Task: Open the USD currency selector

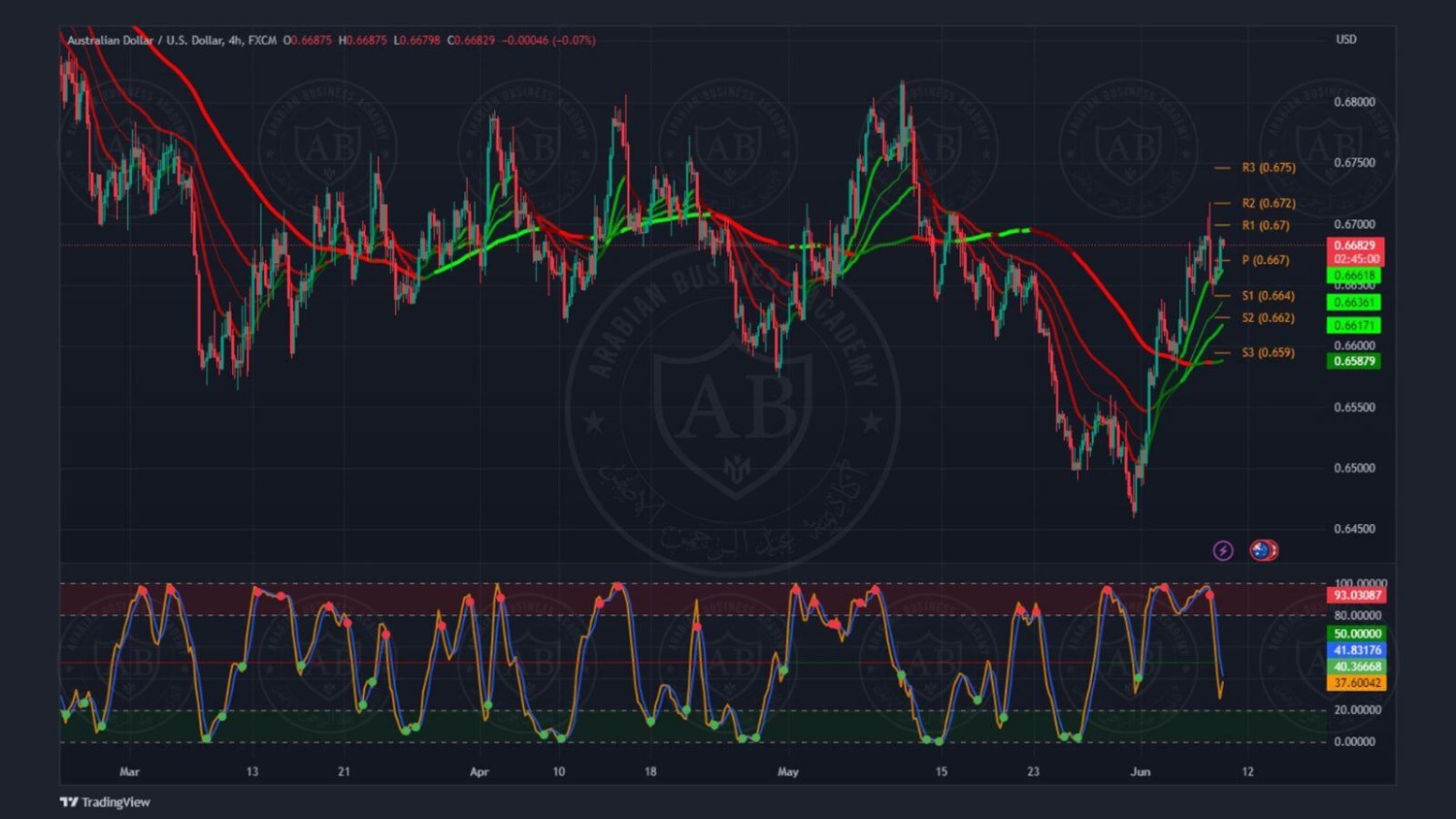Action: pos(1346,40)
